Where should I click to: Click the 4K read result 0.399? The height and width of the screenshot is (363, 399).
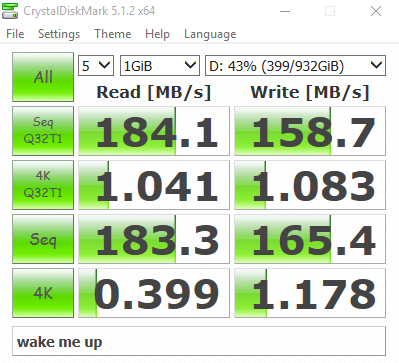pyautogui.click(x=154, y=293)
